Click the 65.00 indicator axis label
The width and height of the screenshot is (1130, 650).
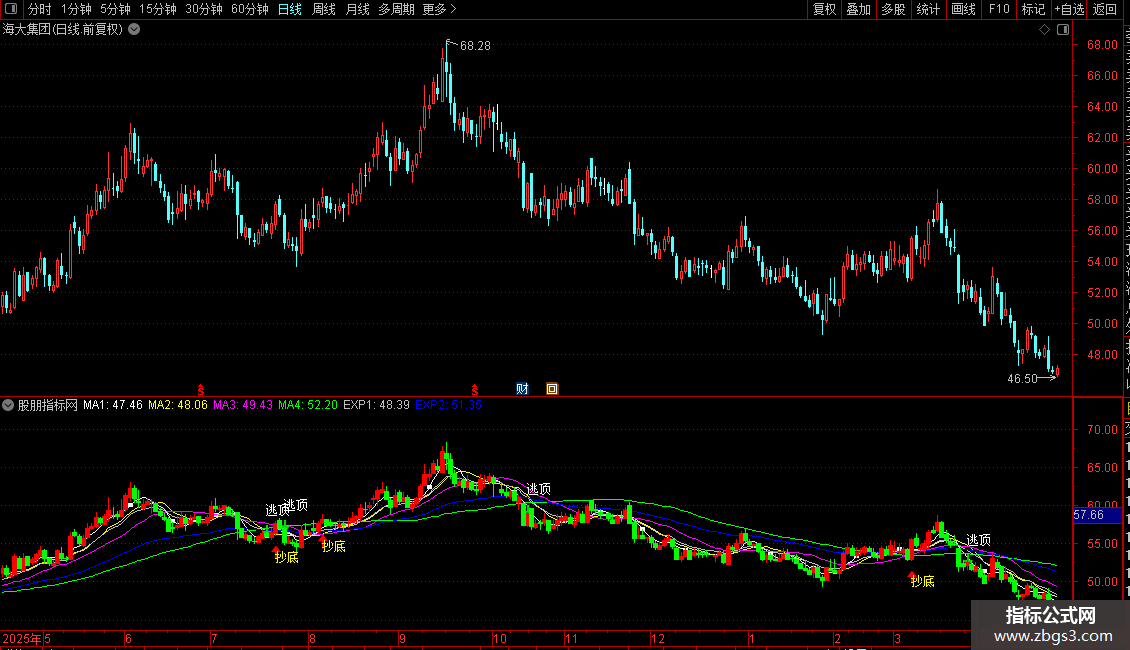click(1102, 468)
